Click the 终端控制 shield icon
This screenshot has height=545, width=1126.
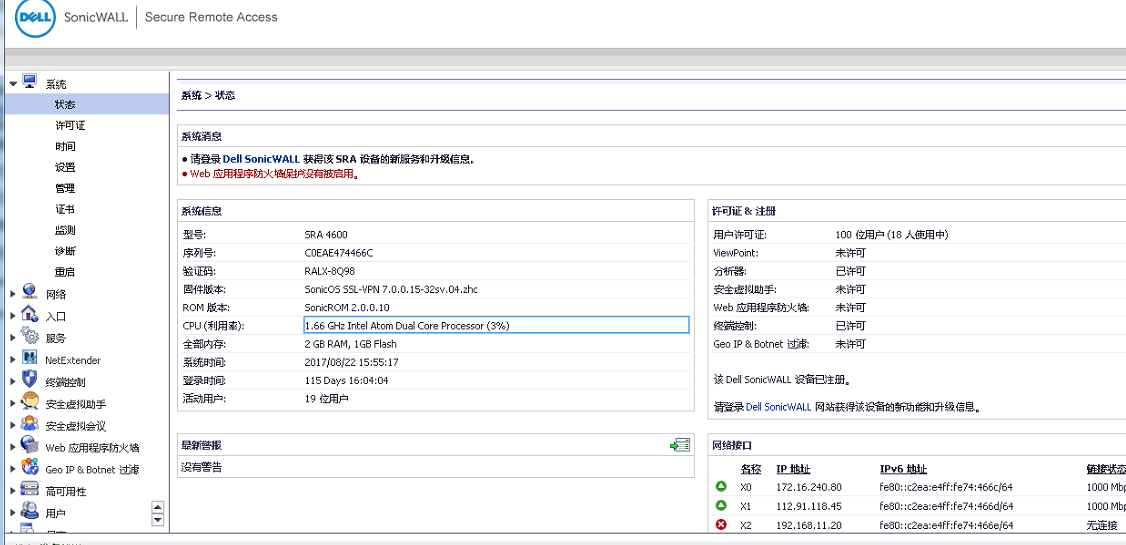(x=30, y=381)
